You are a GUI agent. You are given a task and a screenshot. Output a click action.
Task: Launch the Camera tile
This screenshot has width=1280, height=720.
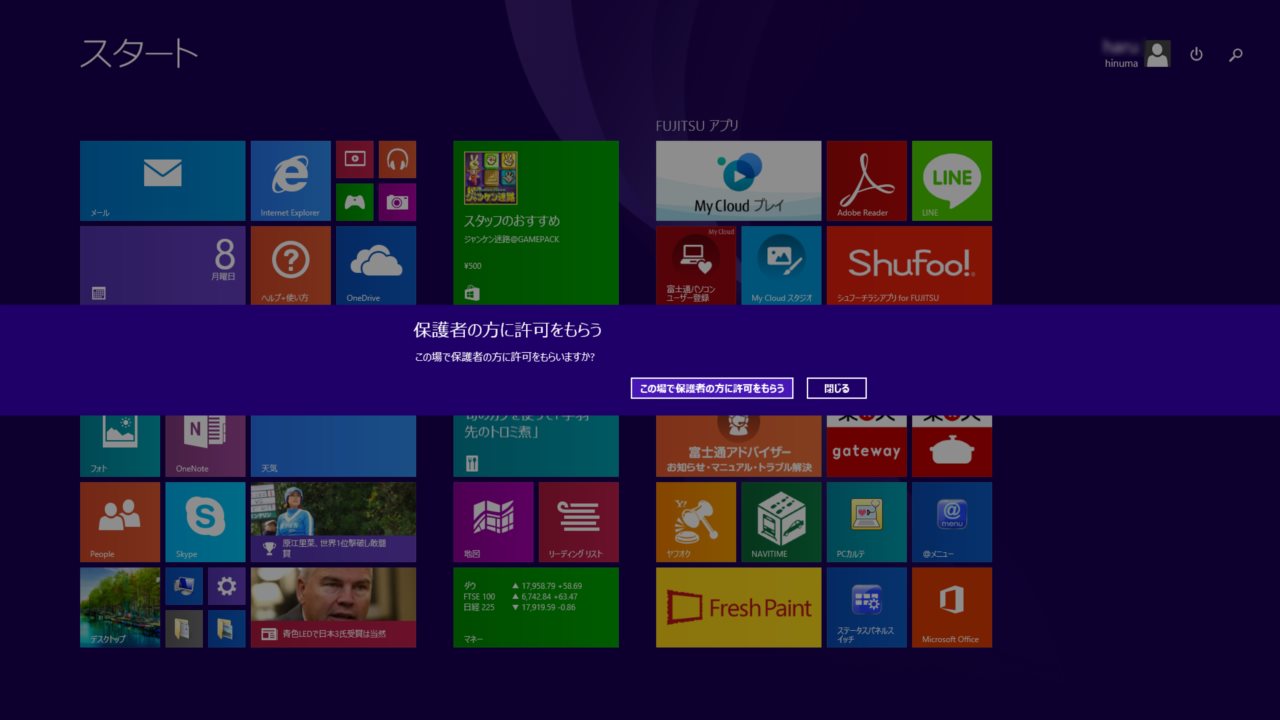point(397,202)
